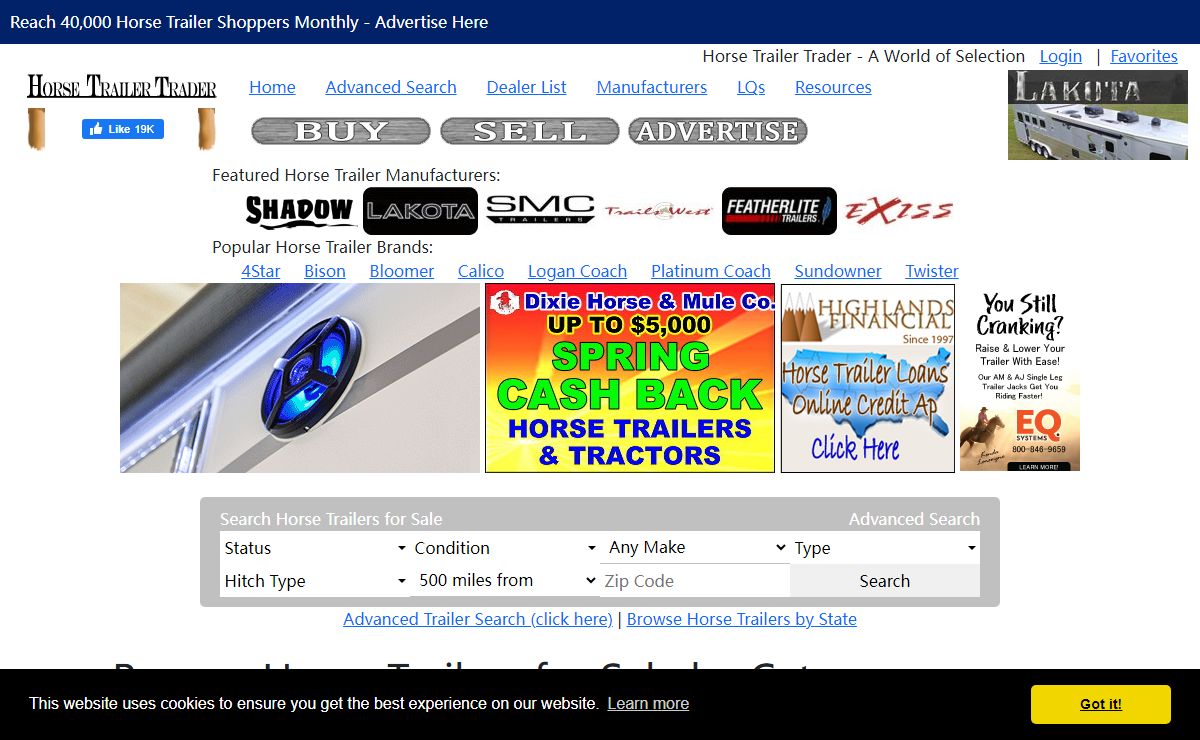Open the Sundowner brand link
The width and height of the screenshot is (1200, 740).
(838, 271)
